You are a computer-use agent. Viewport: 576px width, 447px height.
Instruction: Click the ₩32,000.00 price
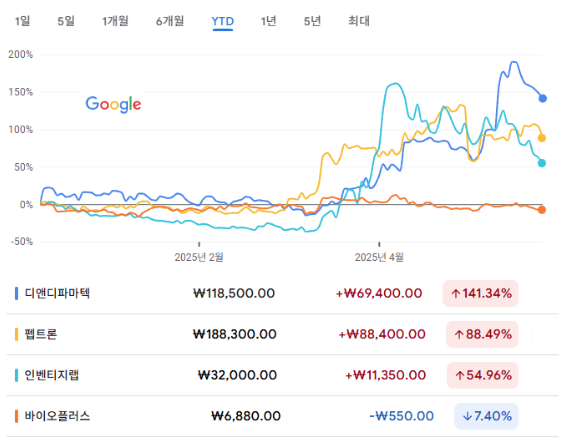point(237,375)
